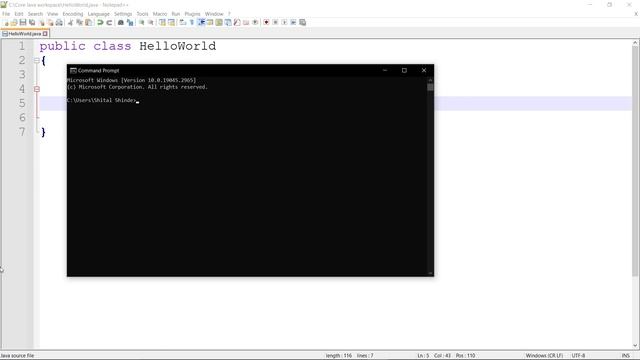Click the 'UTF-8' status bar entry
The height and width of the screenshot is (360, 640).
tap(578, 356)
